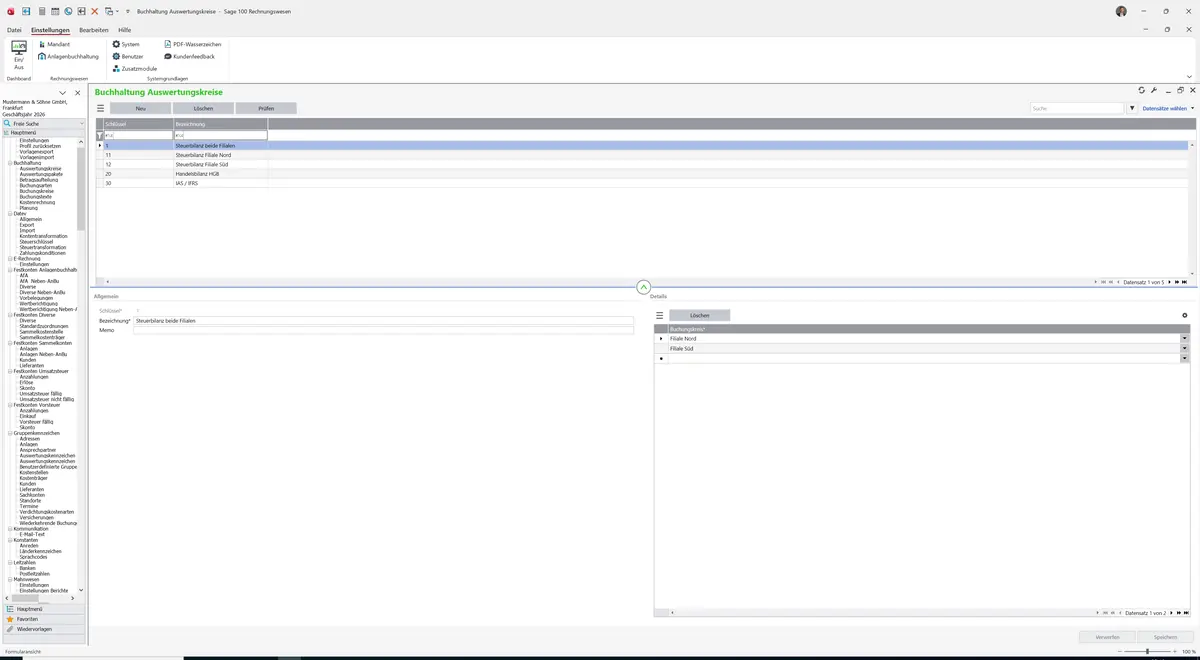The image size is (1200, 660).
Task: Open the Hilfe menu
Action: [x=125, y=30]
